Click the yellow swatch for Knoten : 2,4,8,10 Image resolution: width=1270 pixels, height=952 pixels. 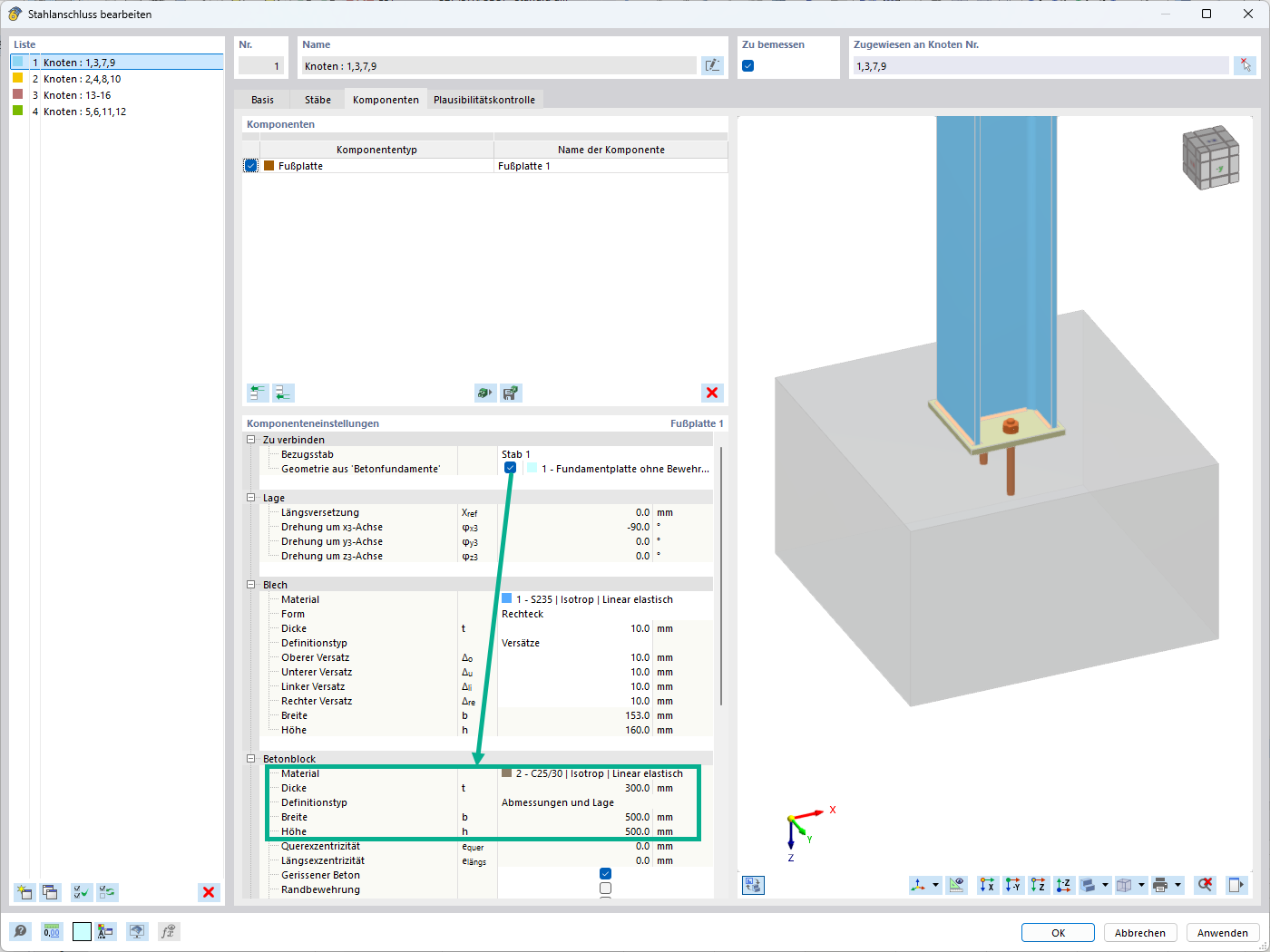[x=17, y=78]
